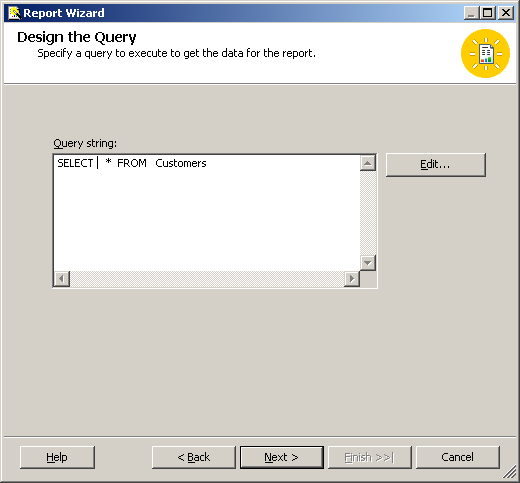The width and height of the screenshot is (520, 483).
Task: Click the window resize grip corner
Action: [509, 472]
